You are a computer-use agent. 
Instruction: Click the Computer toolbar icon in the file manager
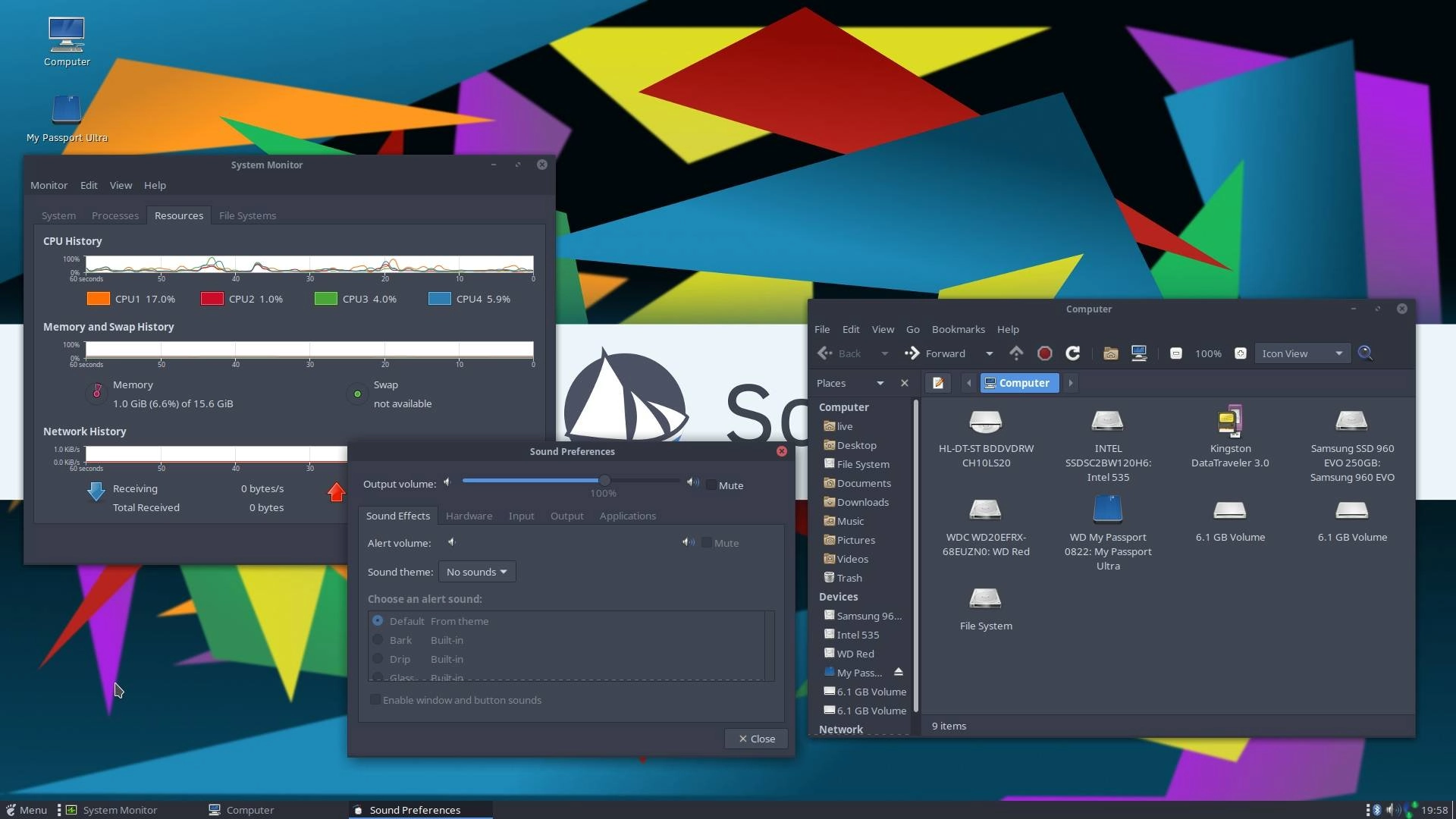[1138, 353]
